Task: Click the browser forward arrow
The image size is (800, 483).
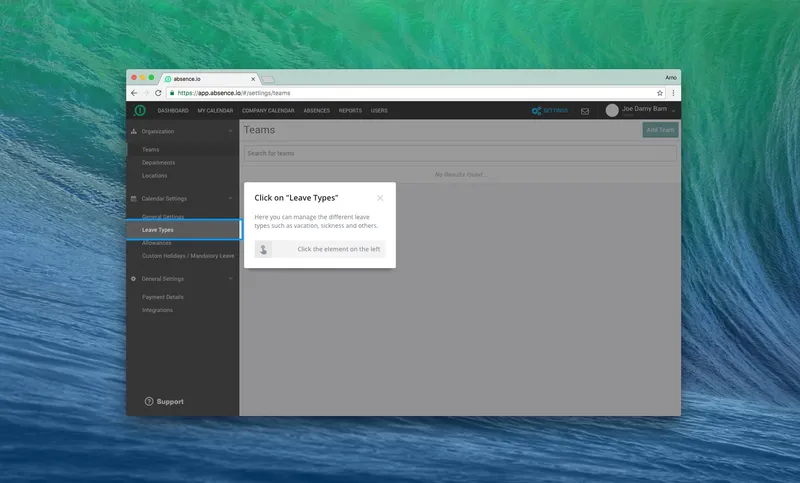Action: [146, 93]
